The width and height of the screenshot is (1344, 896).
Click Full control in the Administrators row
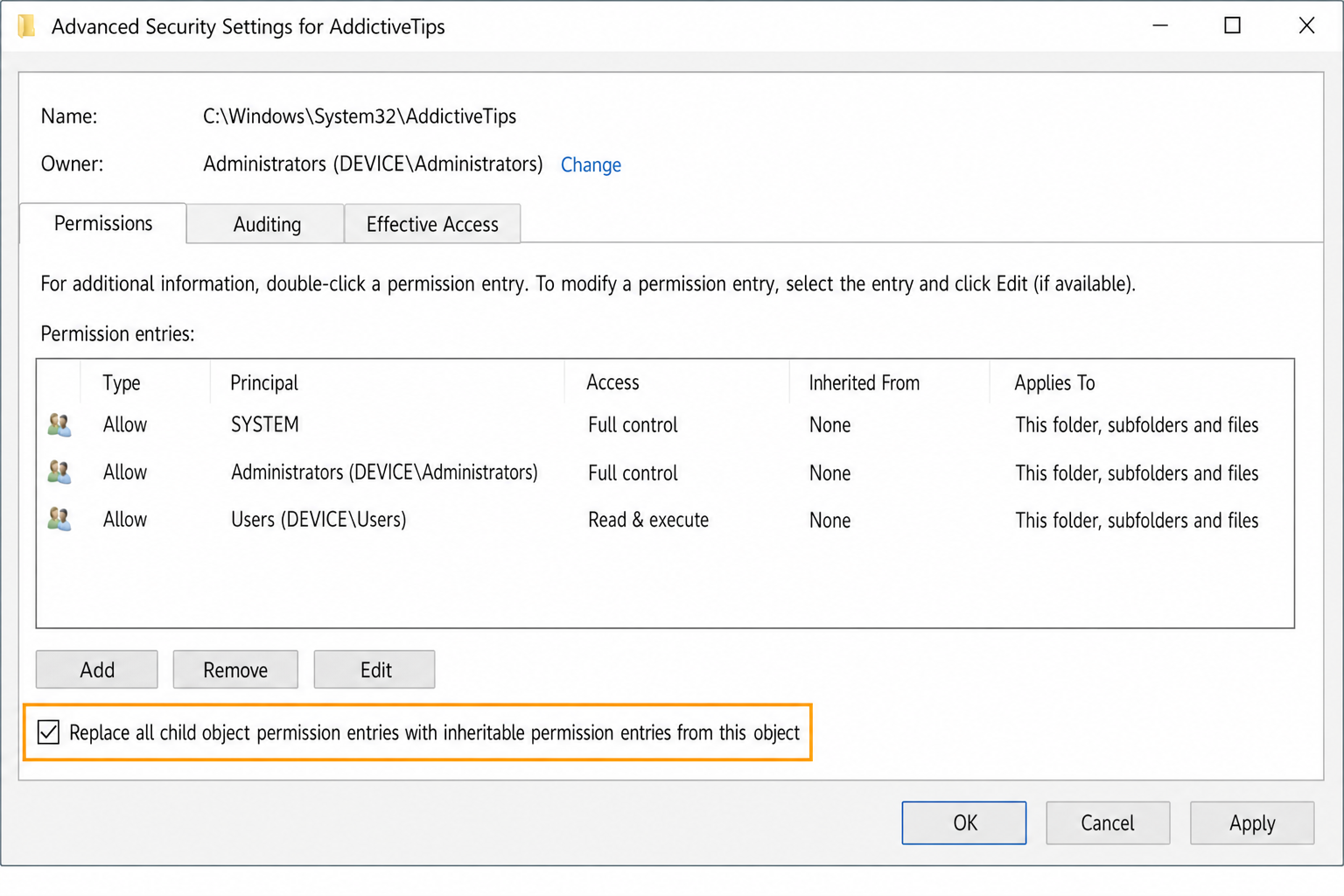click(633, 473)
